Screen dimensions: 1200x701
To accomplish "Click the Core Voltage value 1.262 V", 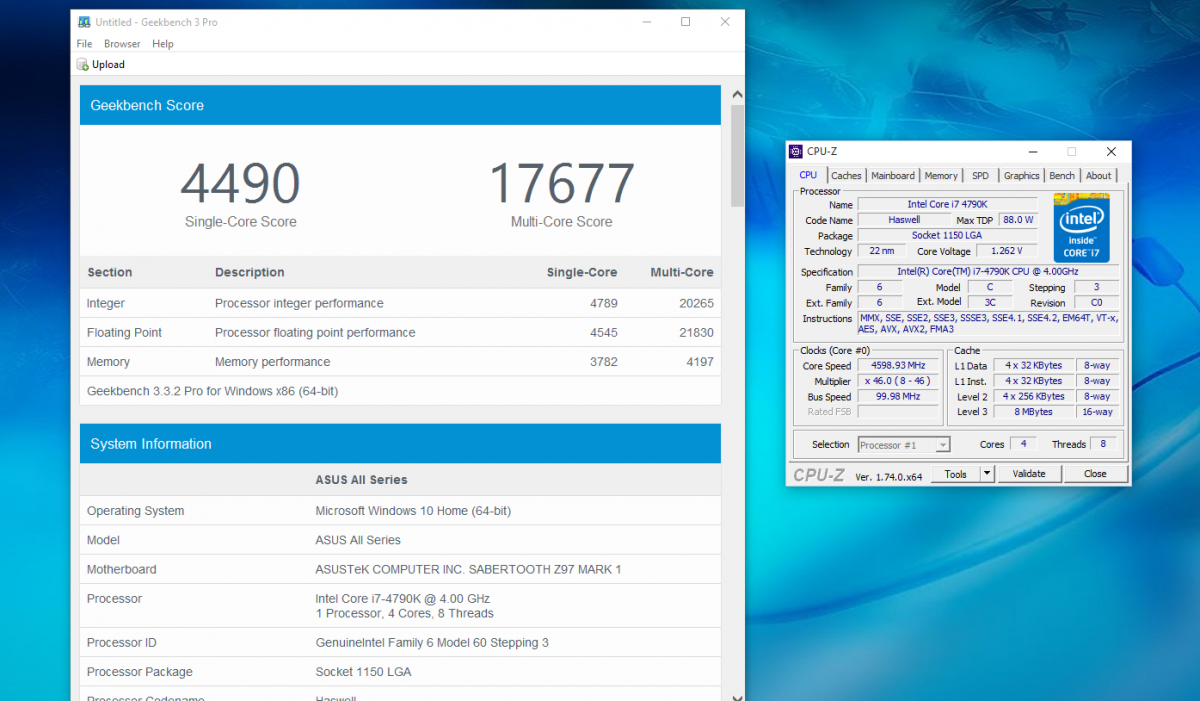I will tap(1007, 252).
